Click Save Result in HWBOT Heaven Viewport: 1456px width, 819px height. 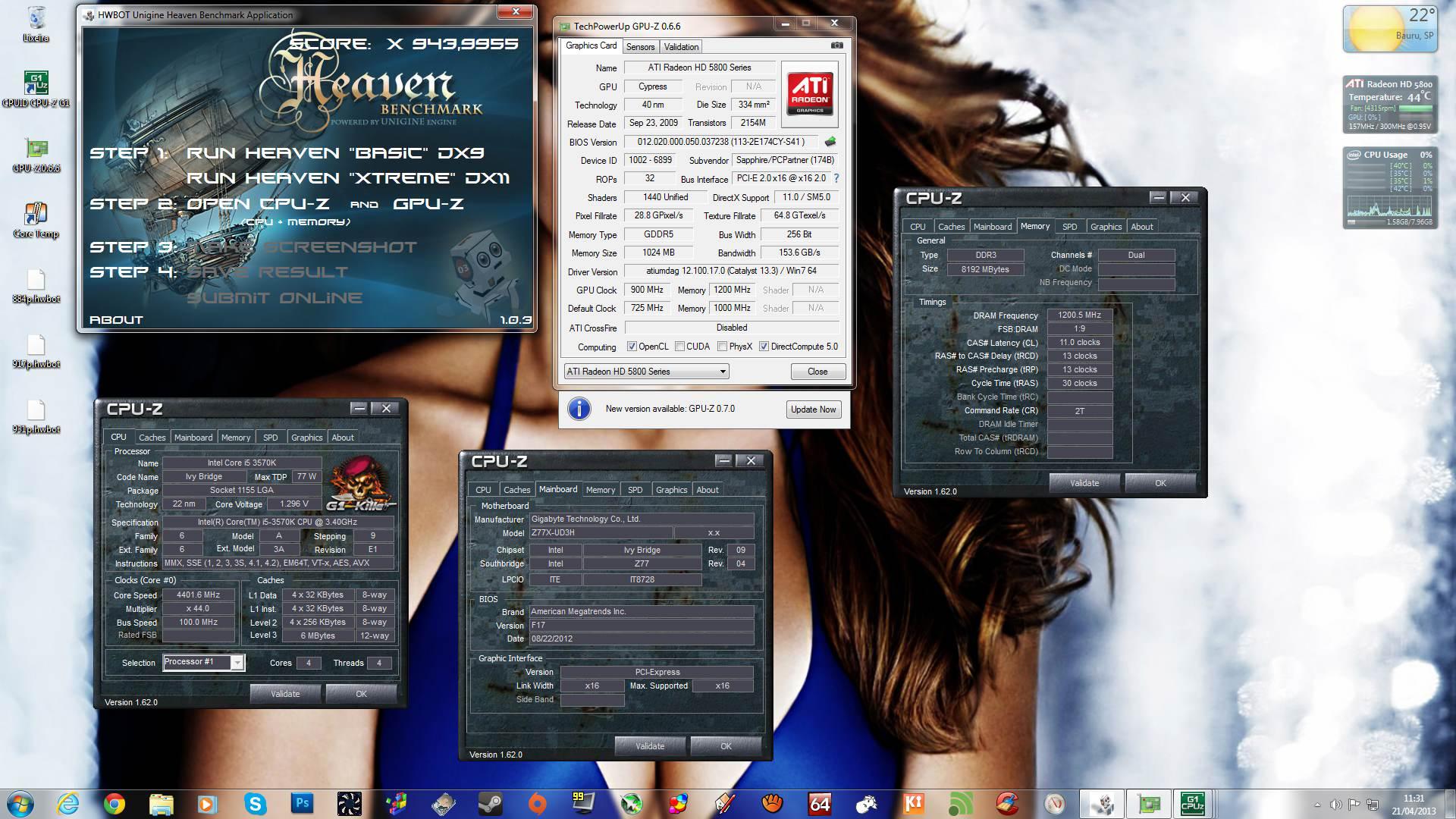coord(268,272)
